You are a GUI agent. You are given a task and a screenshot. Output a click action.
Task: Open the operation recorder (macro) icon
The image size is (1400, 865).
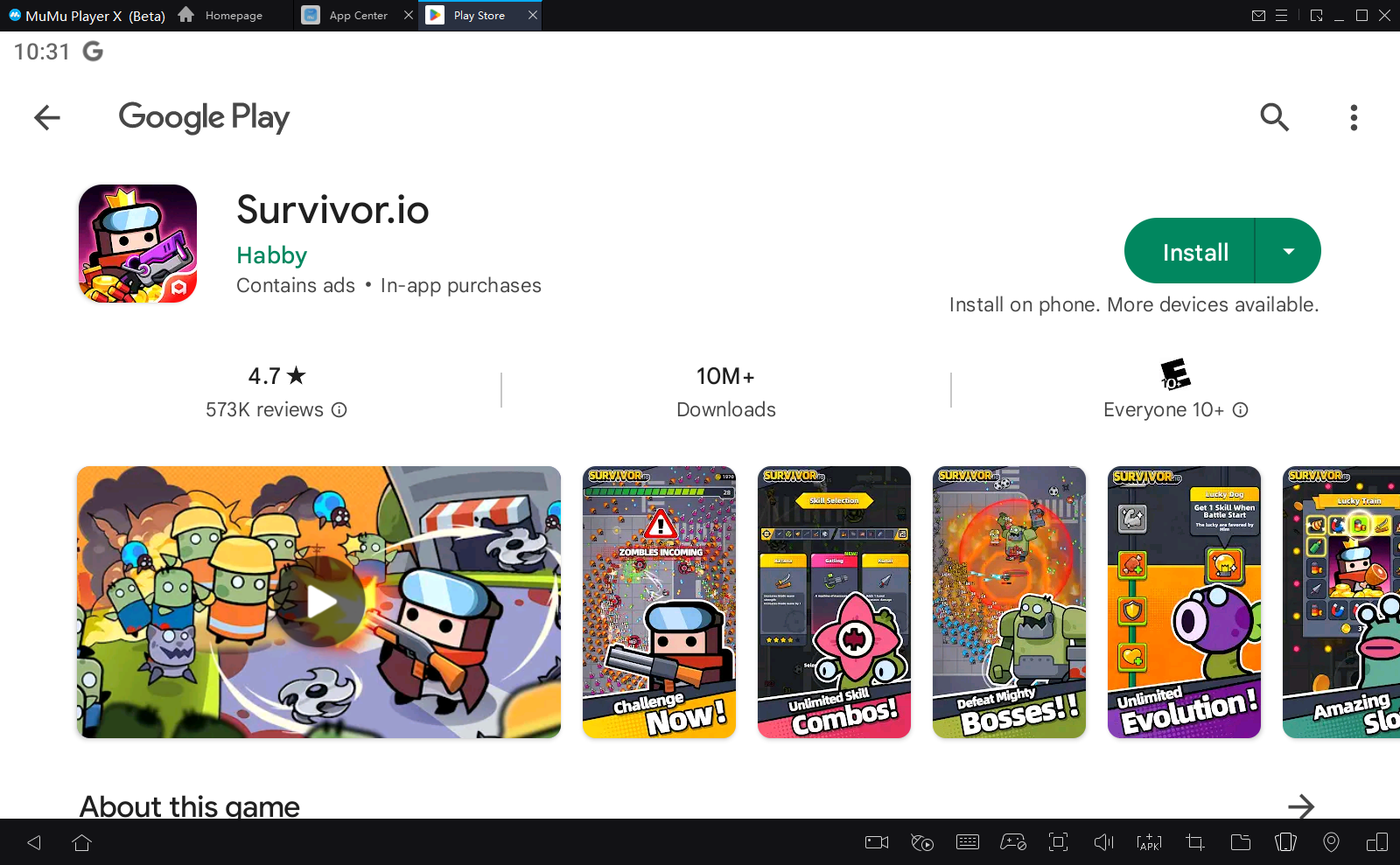(x=922, y=842)
